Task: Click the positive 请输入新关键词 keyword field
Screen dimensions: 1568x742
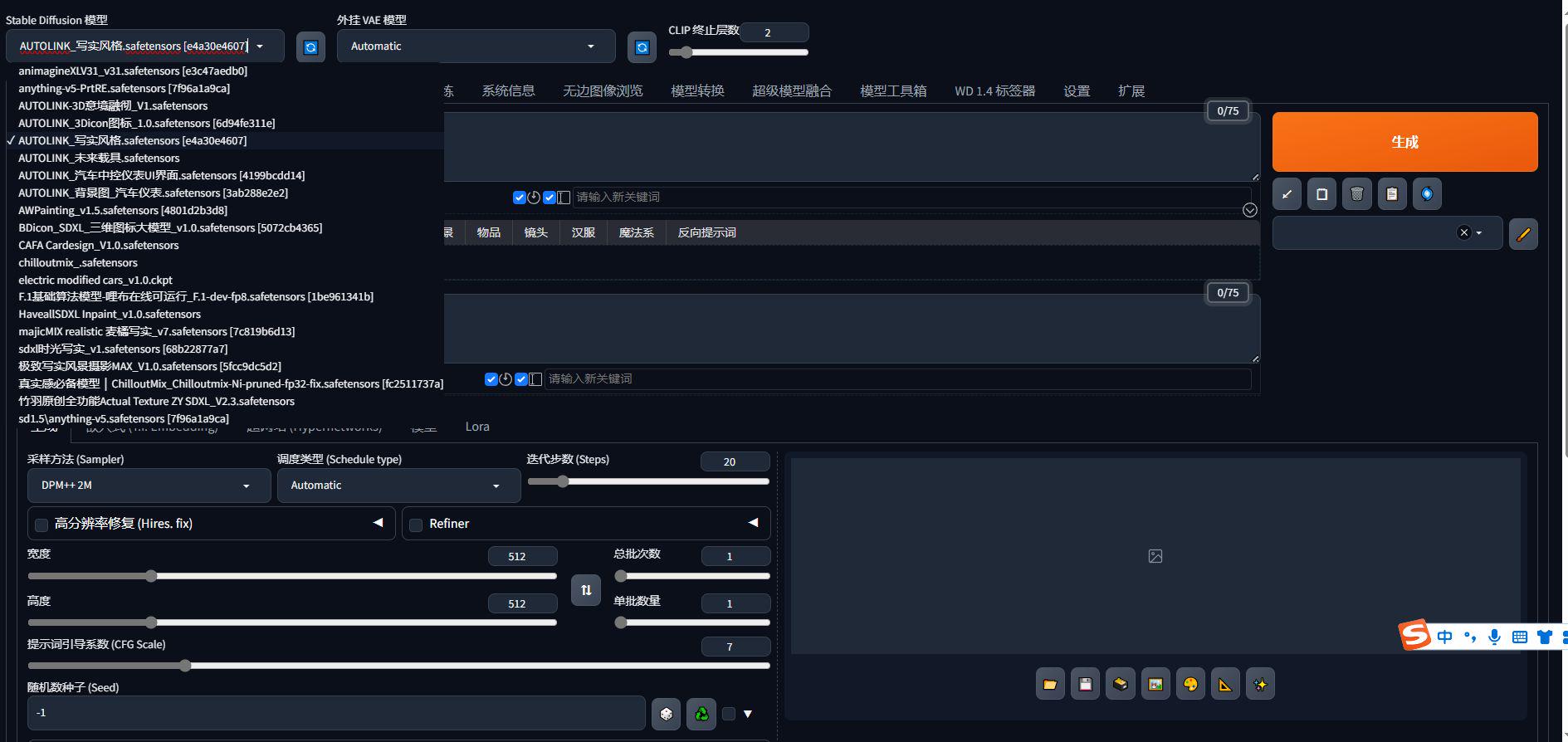Action: (x=911, y=198)
